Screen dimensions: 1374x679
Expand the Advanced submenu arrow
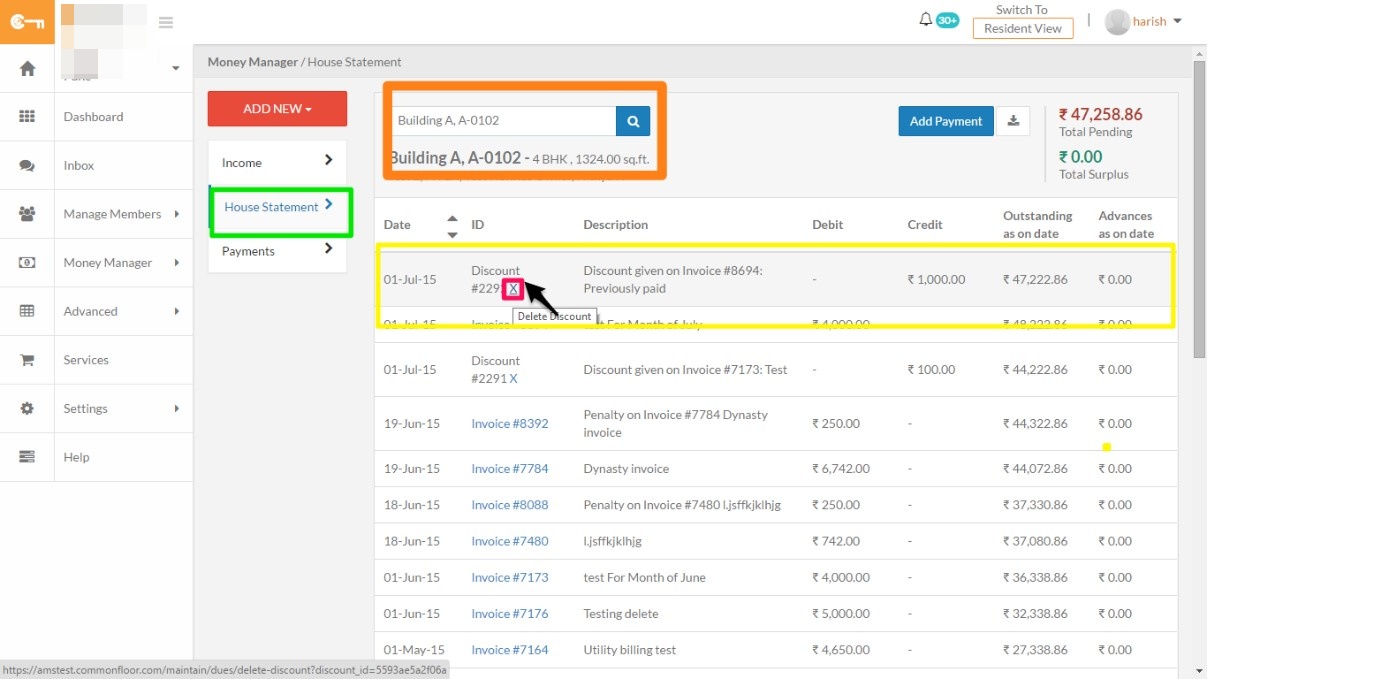point(177,311)
